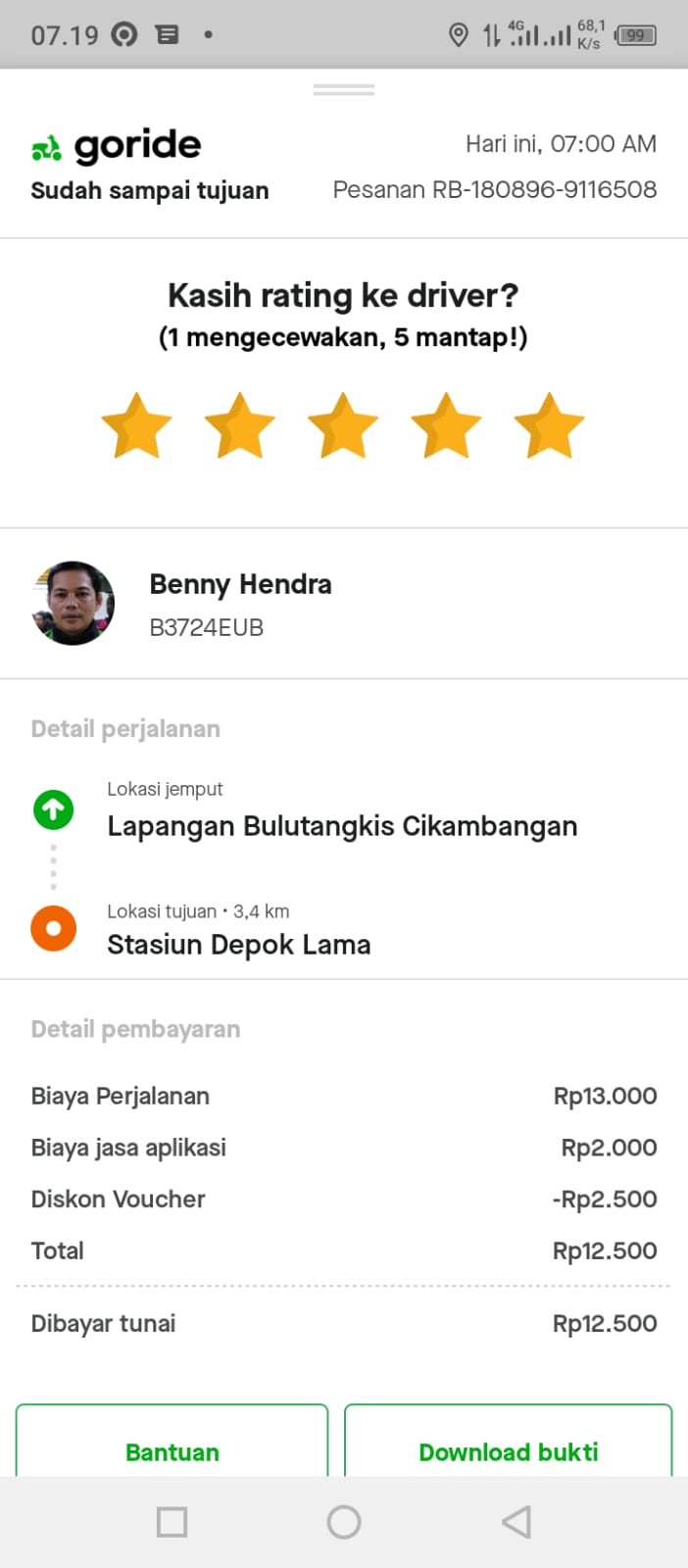The height and width of the screenshot is (1568, 688).
Task: Tap the driver name Benny Hendra
Action: click(x=240, y=584)
